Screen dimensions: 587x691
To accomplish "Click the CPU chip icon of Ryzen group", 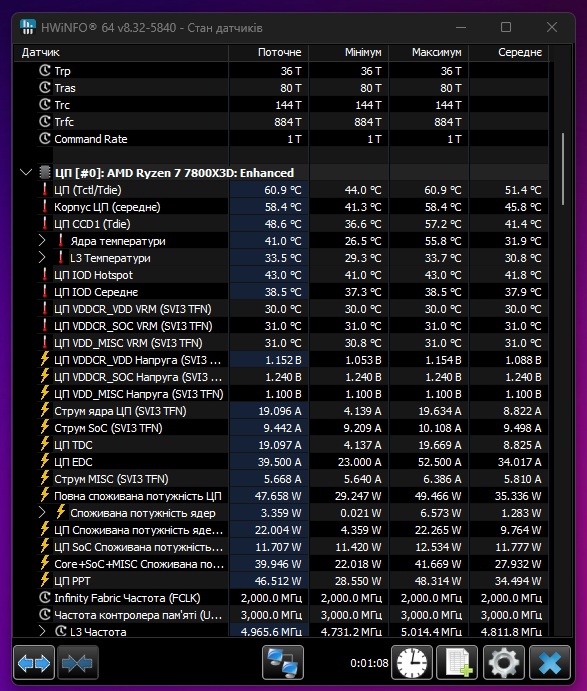I will coord(45,172).
